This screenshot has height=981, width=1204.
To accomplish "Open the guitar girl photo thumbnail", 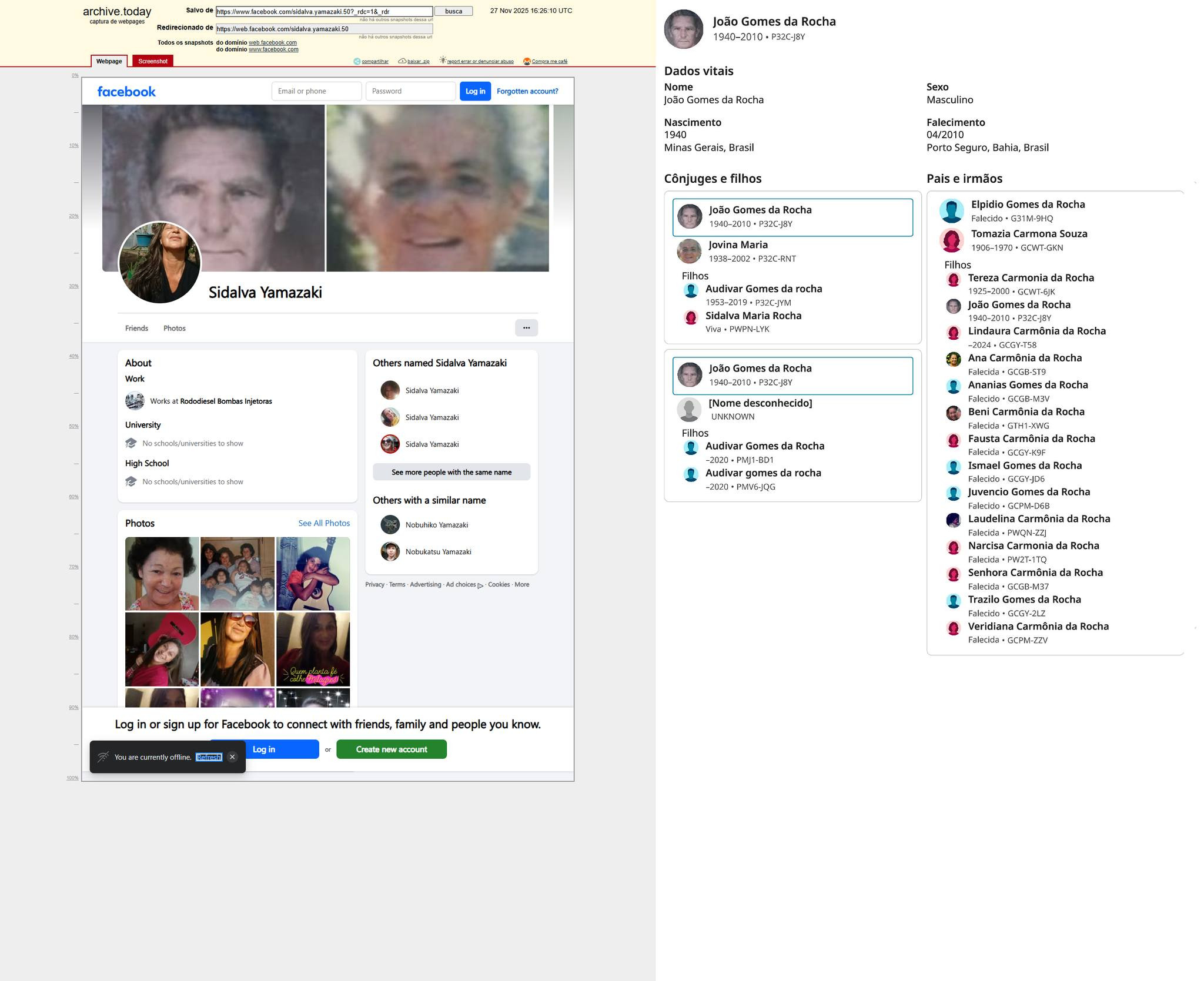I will [x=313, y=574].
